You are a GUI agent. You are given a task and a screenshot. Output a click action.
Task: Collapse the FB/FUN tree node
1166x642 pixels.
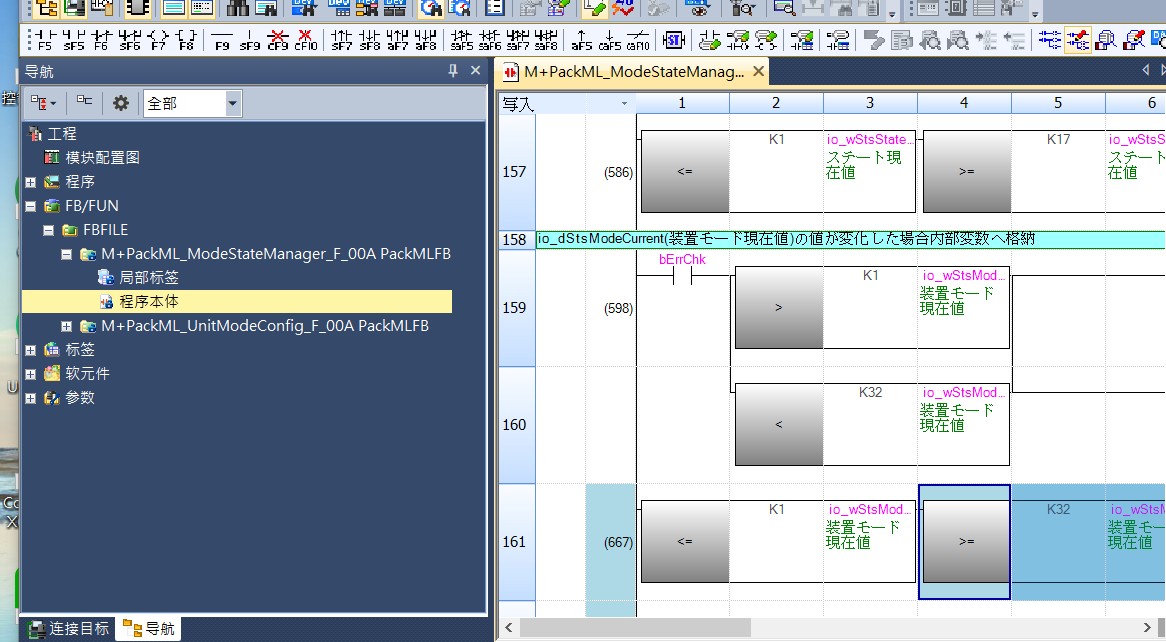pyautogui.click(x=30, y=206)
